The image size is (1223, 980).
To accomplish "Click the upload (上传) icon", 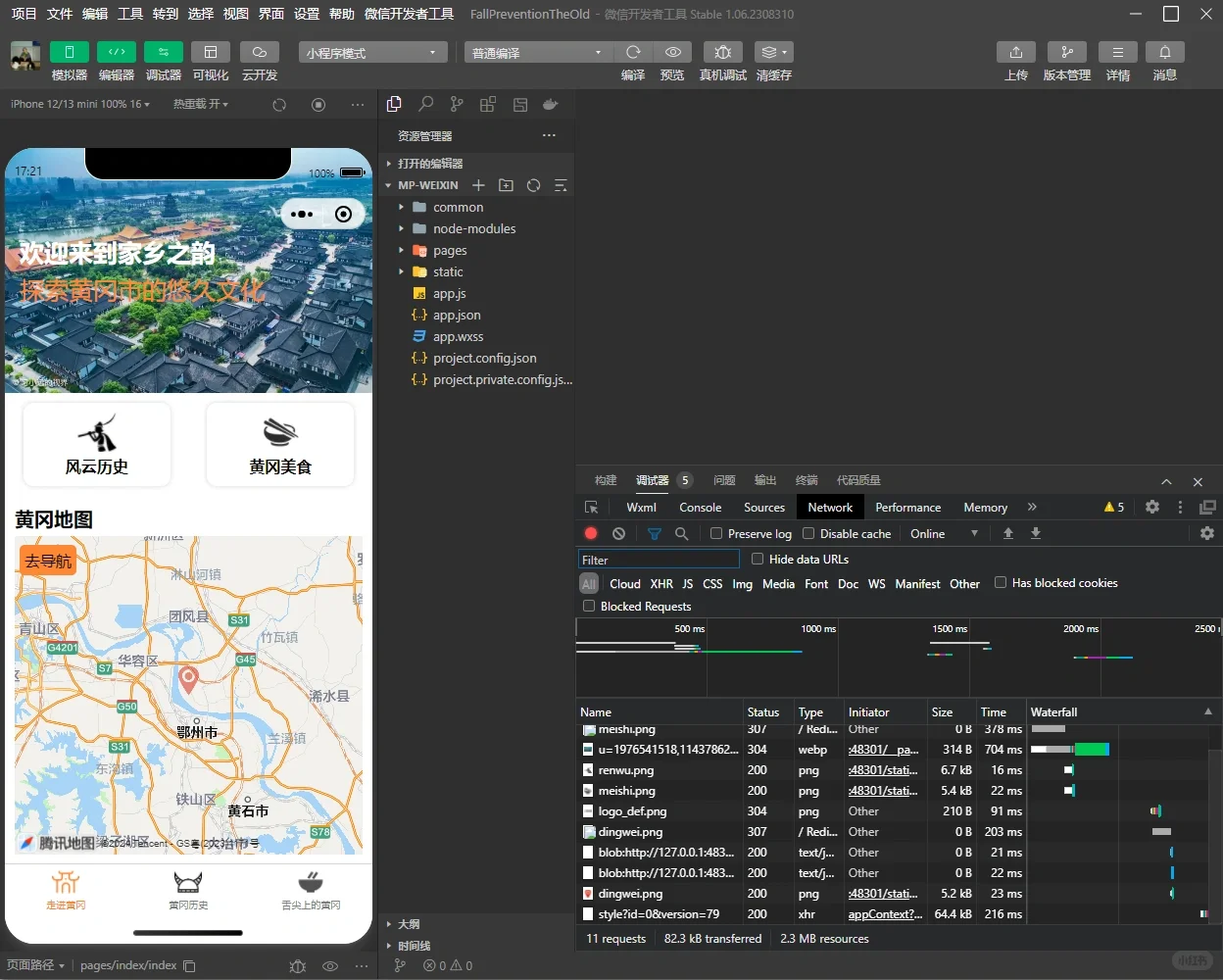I will coord(1016,52).
